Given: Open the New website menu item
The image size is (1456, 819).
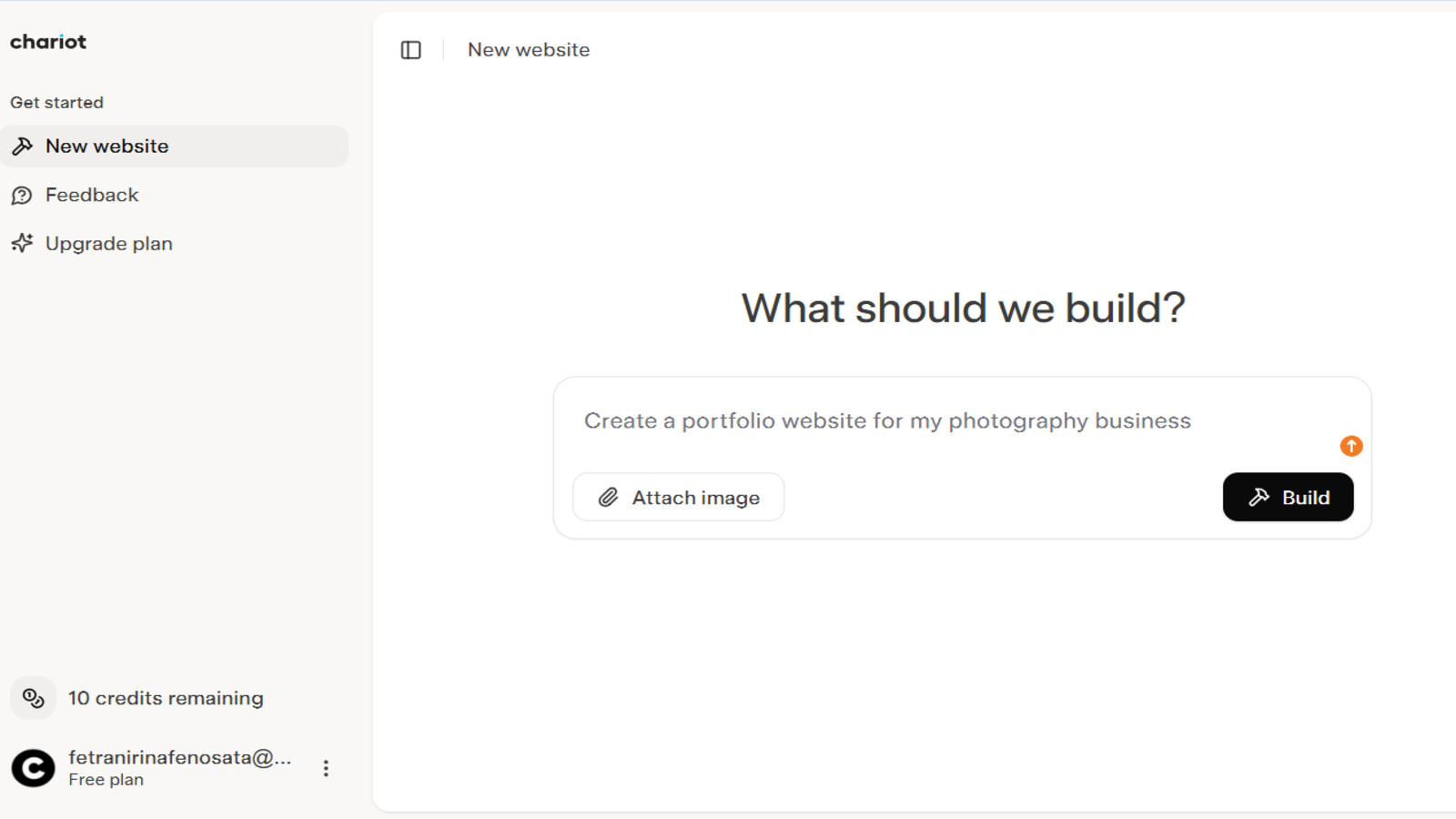Looking at the screenshot, I should point(175,147).
